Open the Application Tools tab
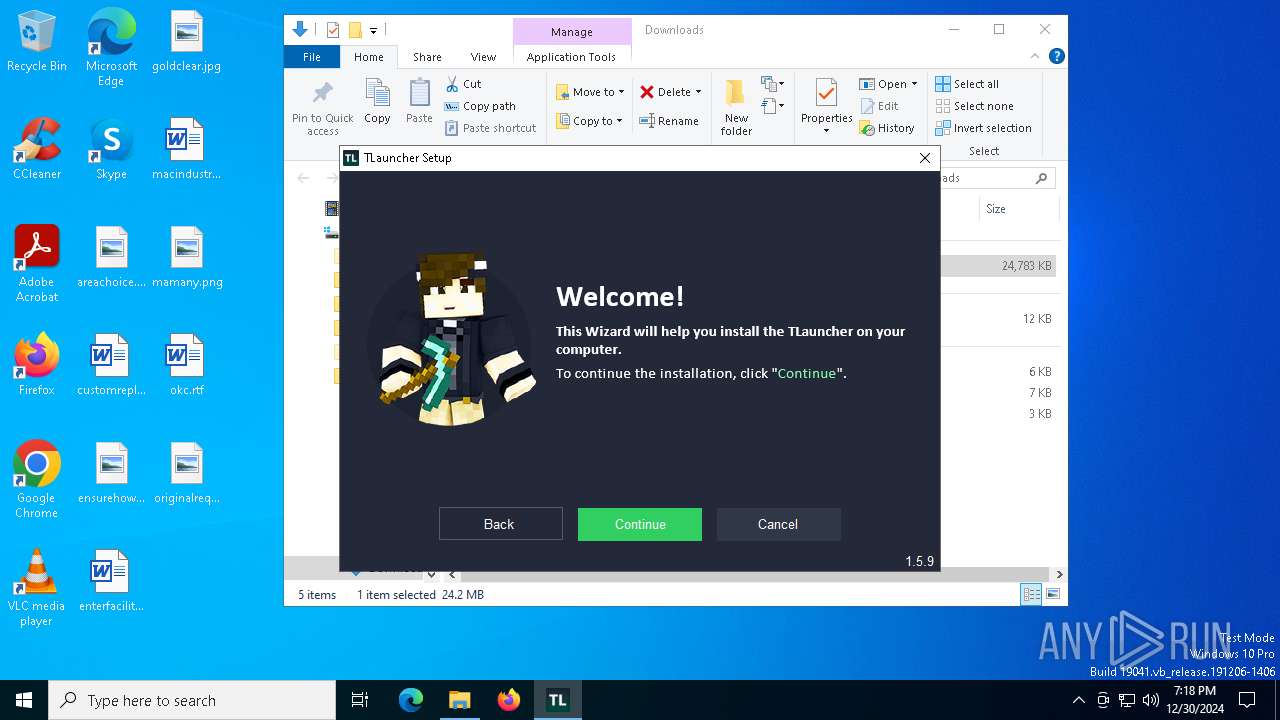1280x720 pixels. click(571, 57)
